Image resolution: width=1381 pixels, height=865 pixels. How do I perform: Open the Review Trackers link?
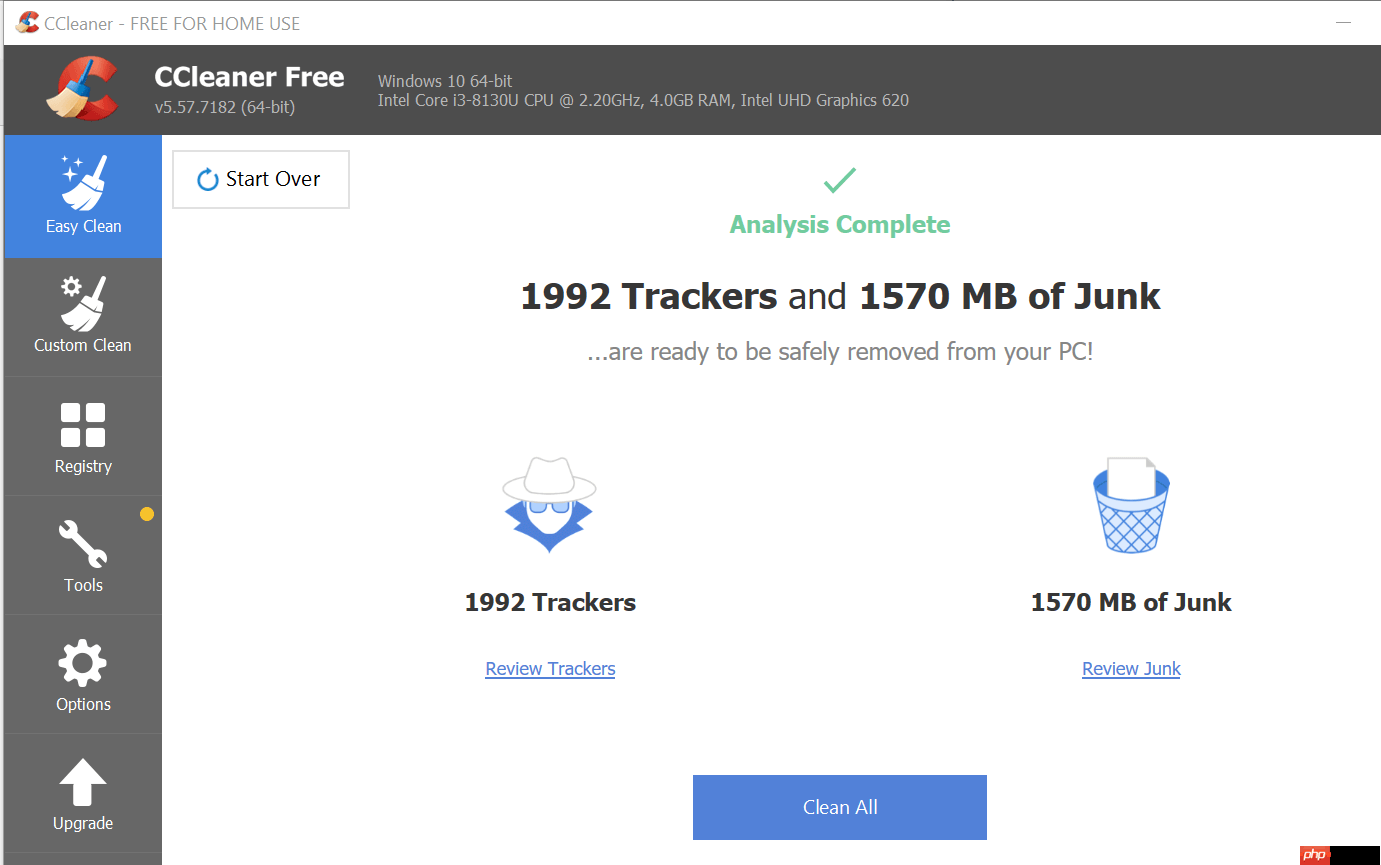[x=550, y=669]
